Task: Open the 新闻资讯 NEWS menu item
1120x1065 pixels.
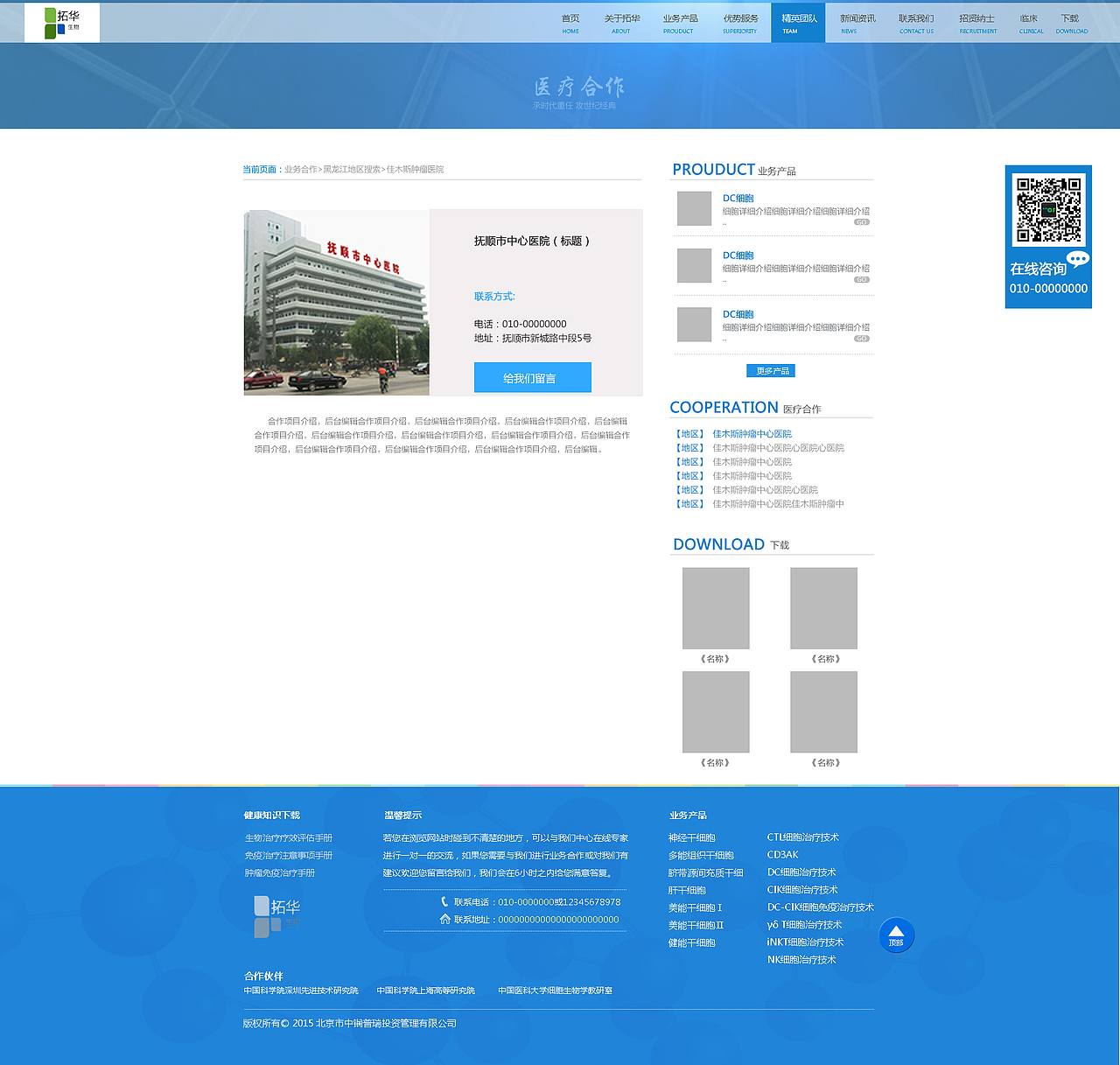Action: pos(848,22)
